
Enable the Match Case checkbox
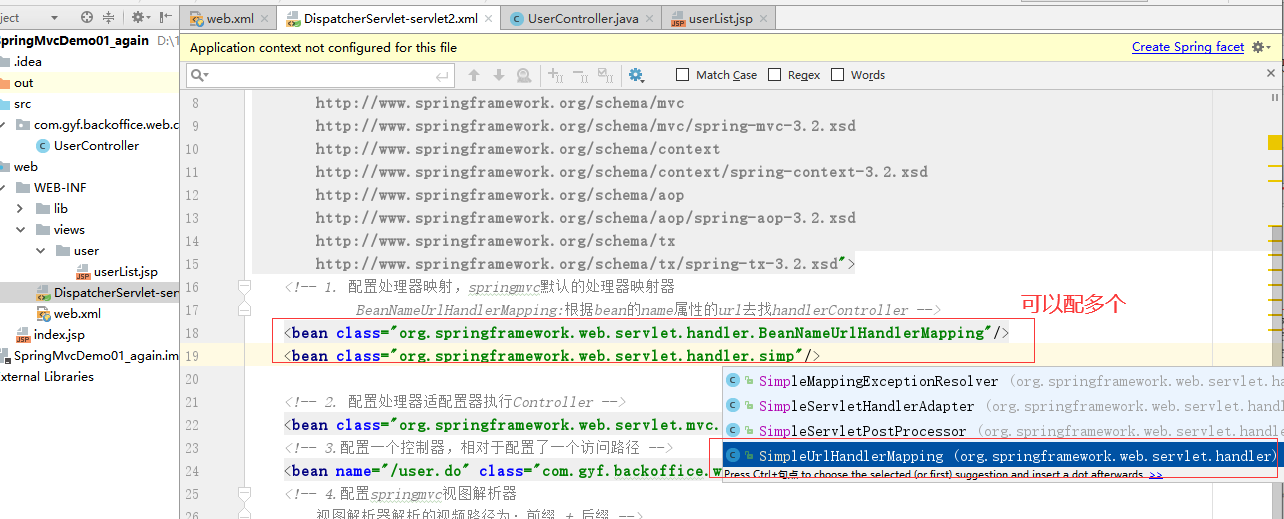[682, 75]
